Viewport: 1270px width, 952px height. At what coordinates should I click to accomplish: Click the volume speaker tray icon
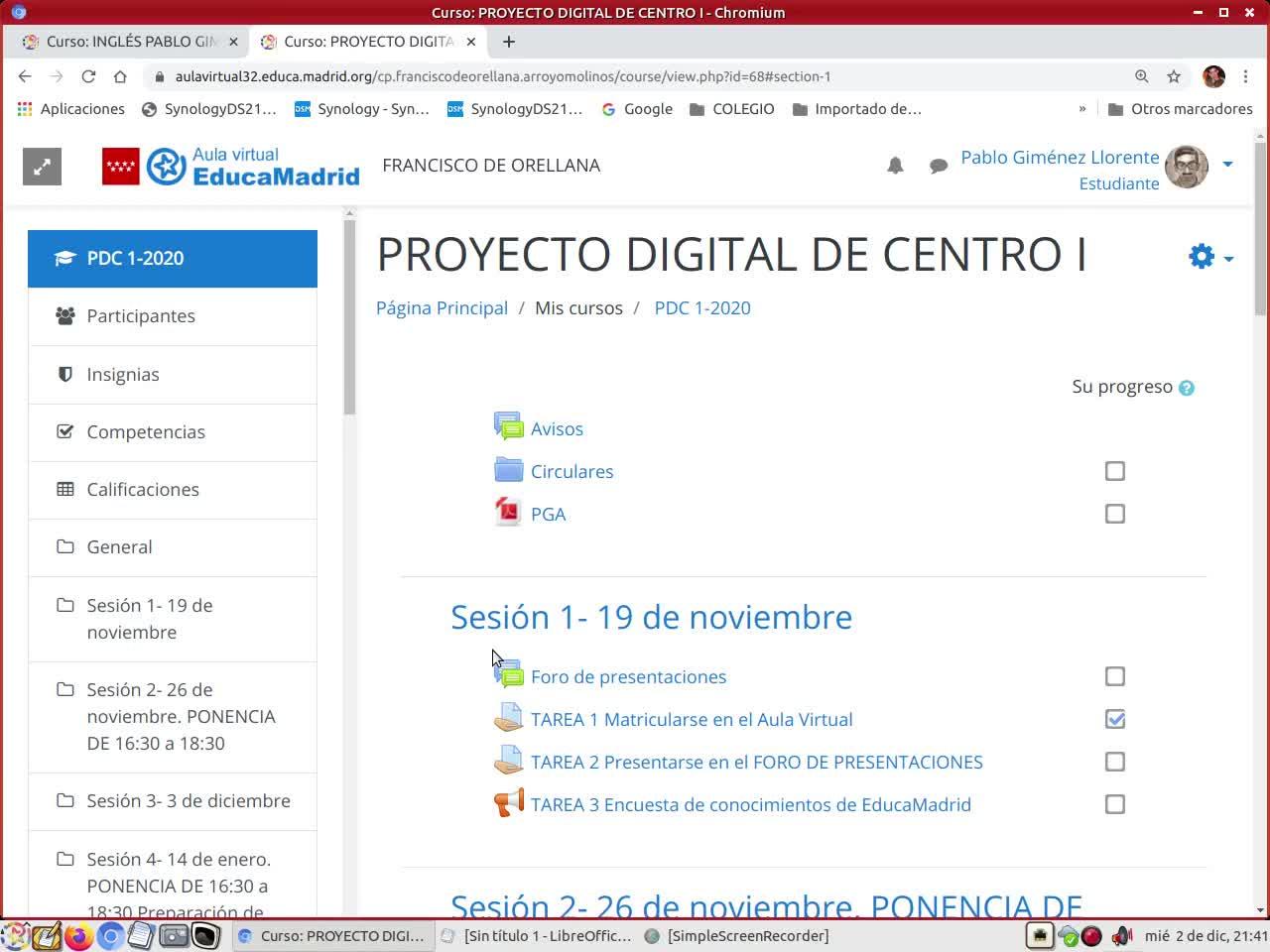pyautogui.click(x=1122, y=935)
